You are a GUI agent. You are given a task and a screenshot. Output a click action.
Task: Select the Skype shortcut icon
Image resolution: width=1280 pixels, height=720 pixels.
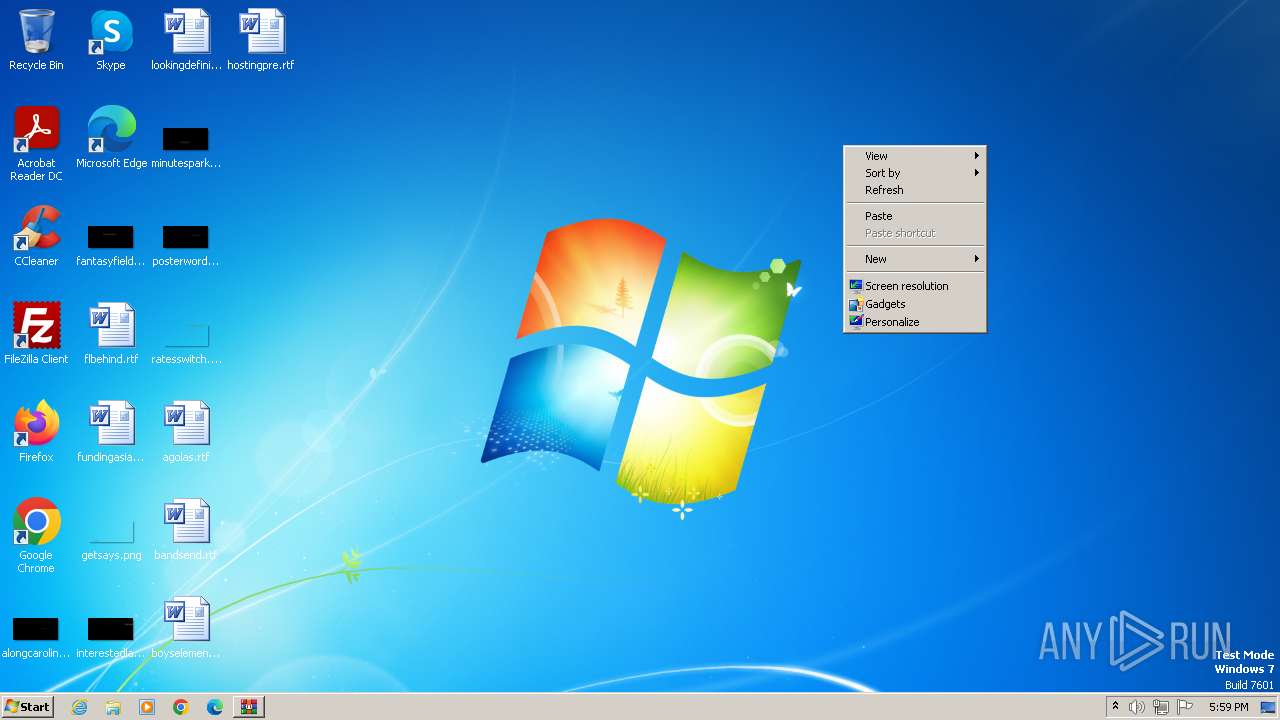pos(111,40)
